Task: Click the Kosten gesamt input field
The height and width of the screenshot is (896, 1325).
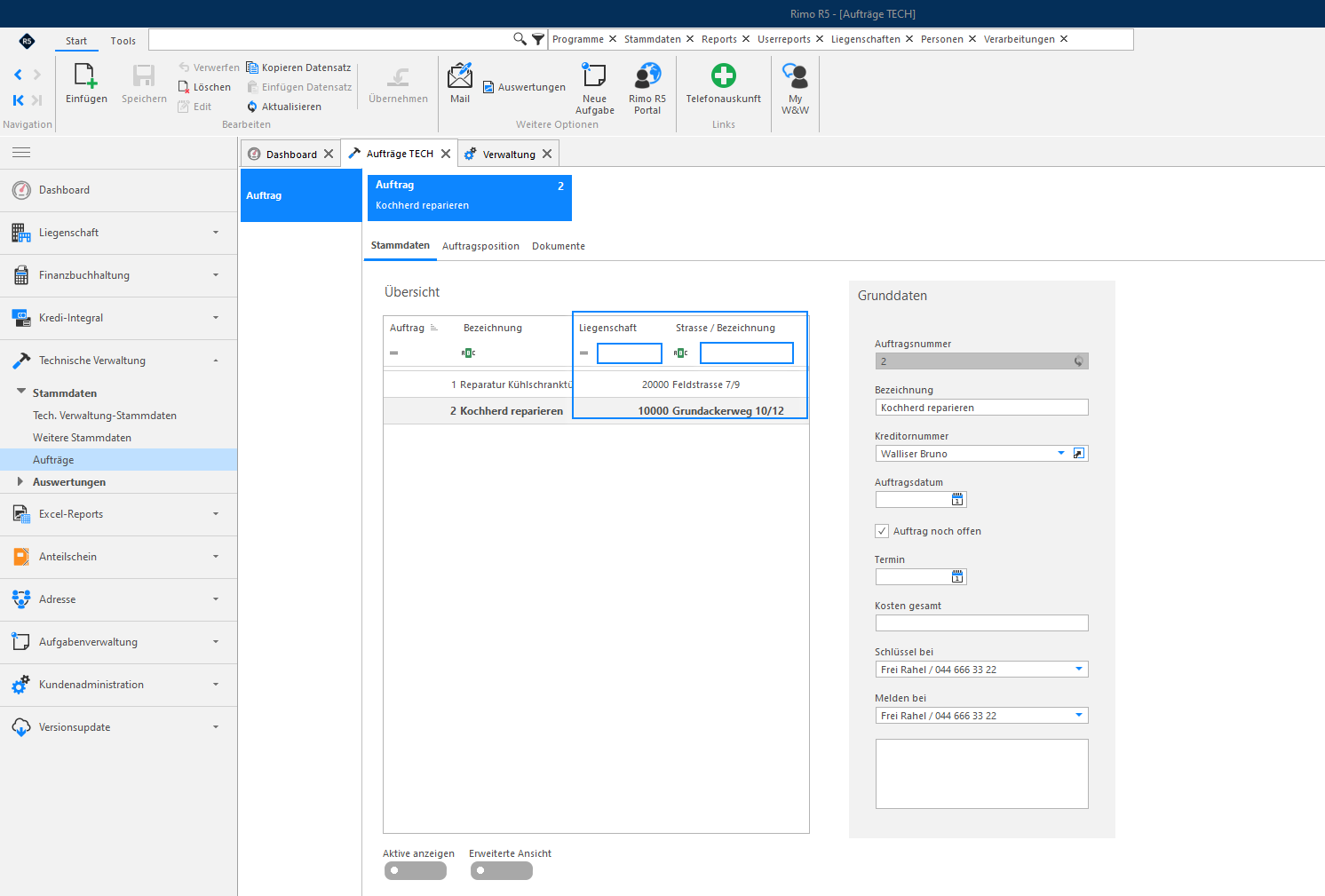Action: [982, 623]
